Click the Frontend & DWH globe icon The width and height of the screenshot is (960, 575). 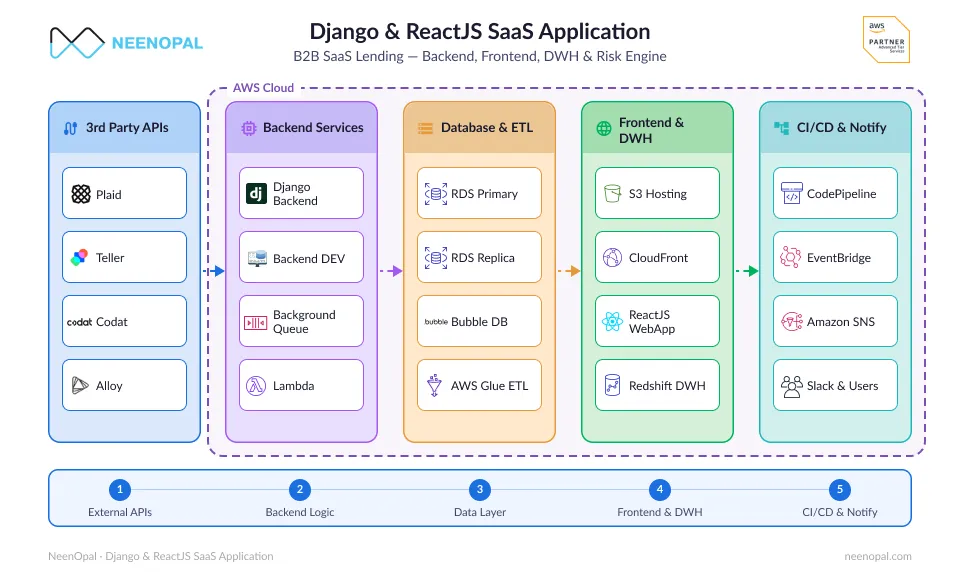point(604,129)
